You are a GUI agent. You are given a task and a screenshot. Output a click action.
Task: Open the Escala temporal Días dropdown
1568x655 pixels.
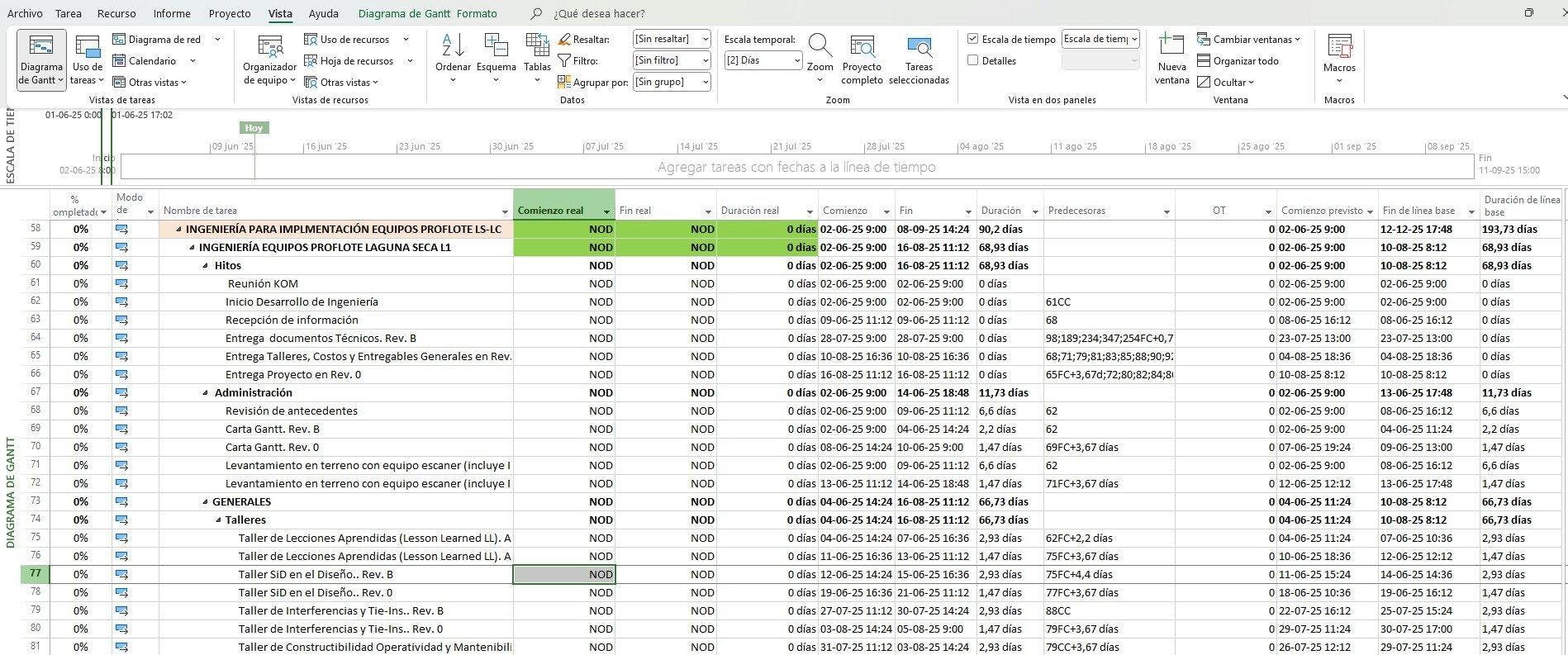coord(796,60)
